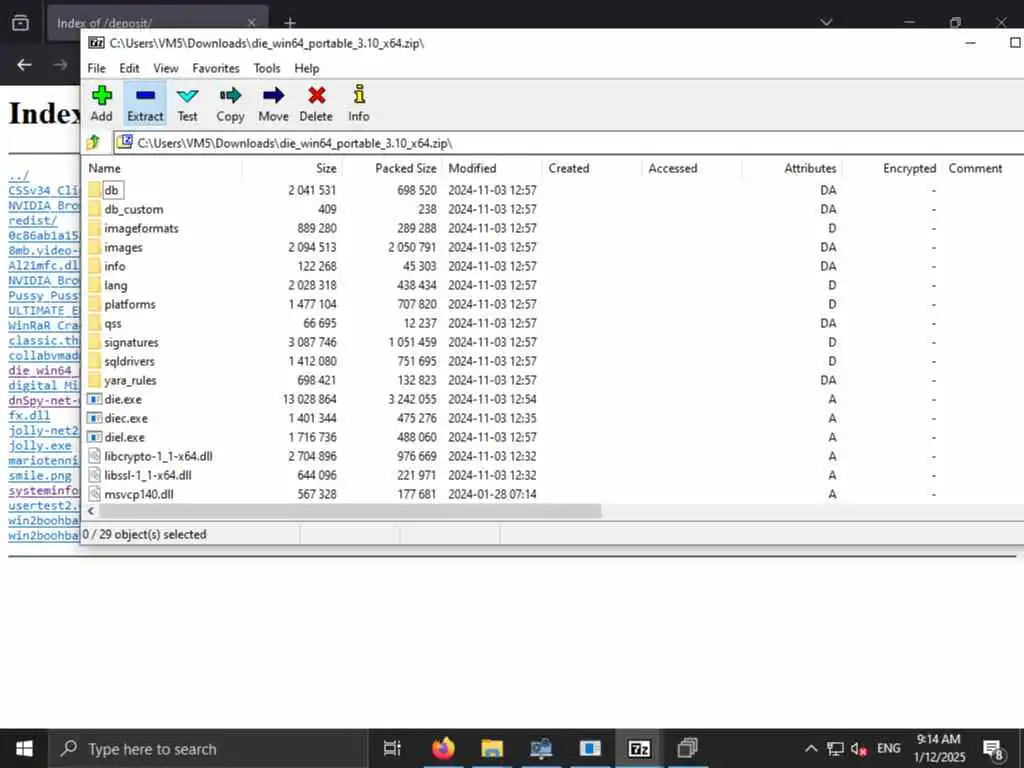Click the Add toolbar button
This screenshot has width=1024, height=768.
pos(101,103)
